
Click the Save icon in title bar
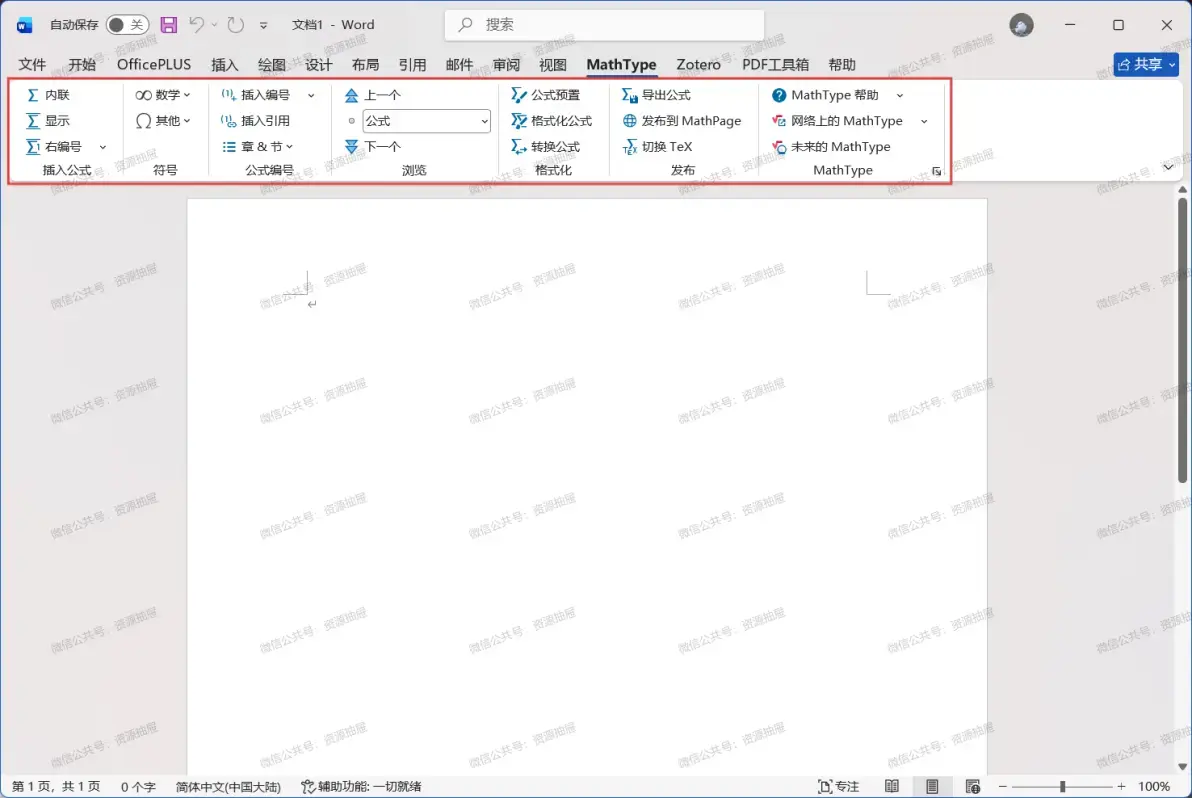(x=169, y=24)
